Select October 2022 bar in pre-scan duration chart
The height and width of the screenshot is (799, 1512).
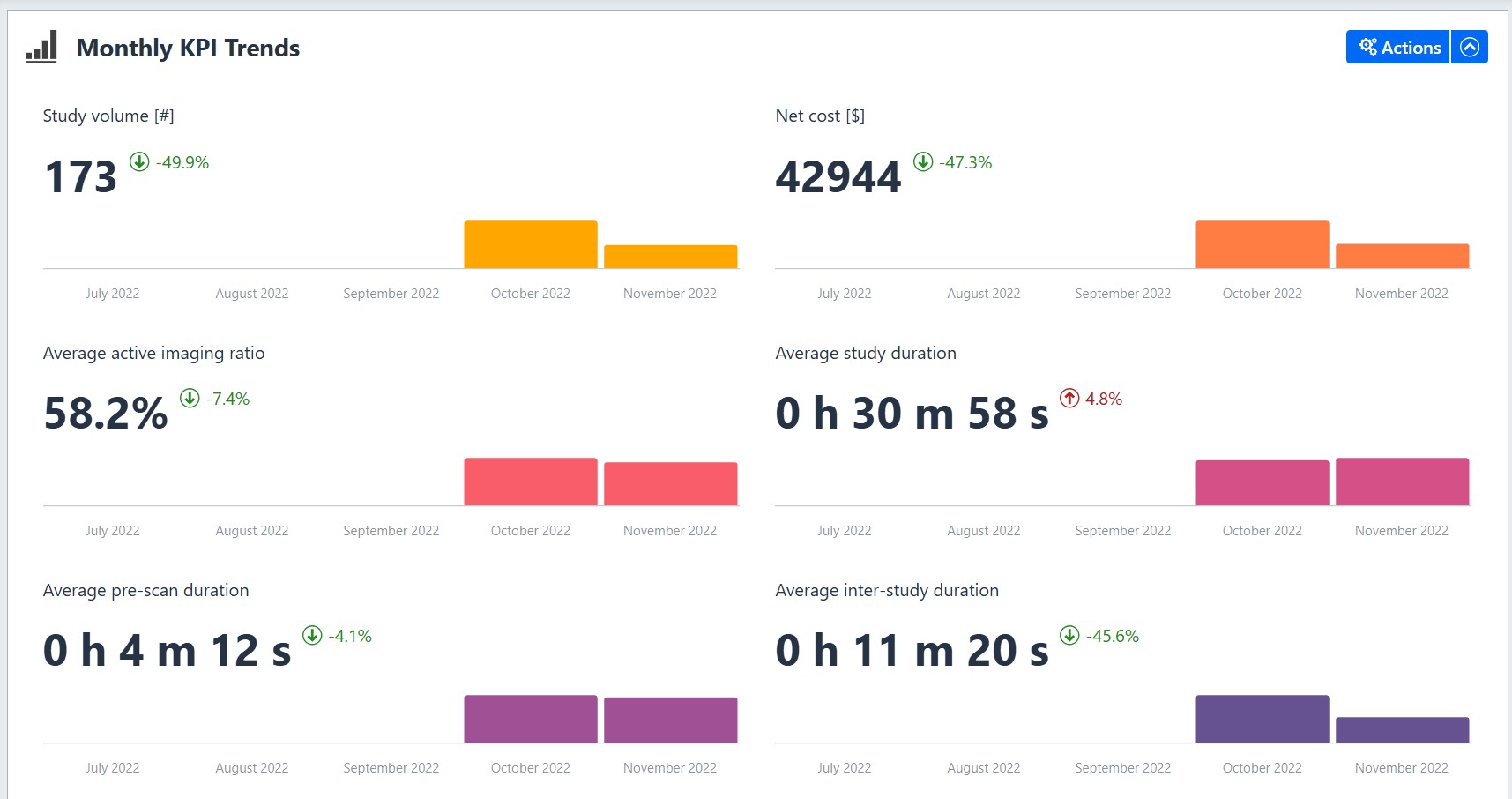coord(531,719)
